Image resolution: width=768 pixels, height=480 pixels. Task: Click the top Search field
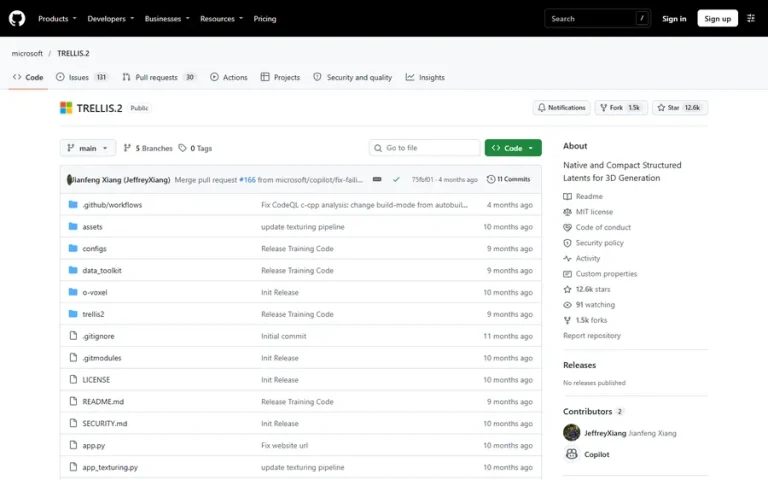597,19
